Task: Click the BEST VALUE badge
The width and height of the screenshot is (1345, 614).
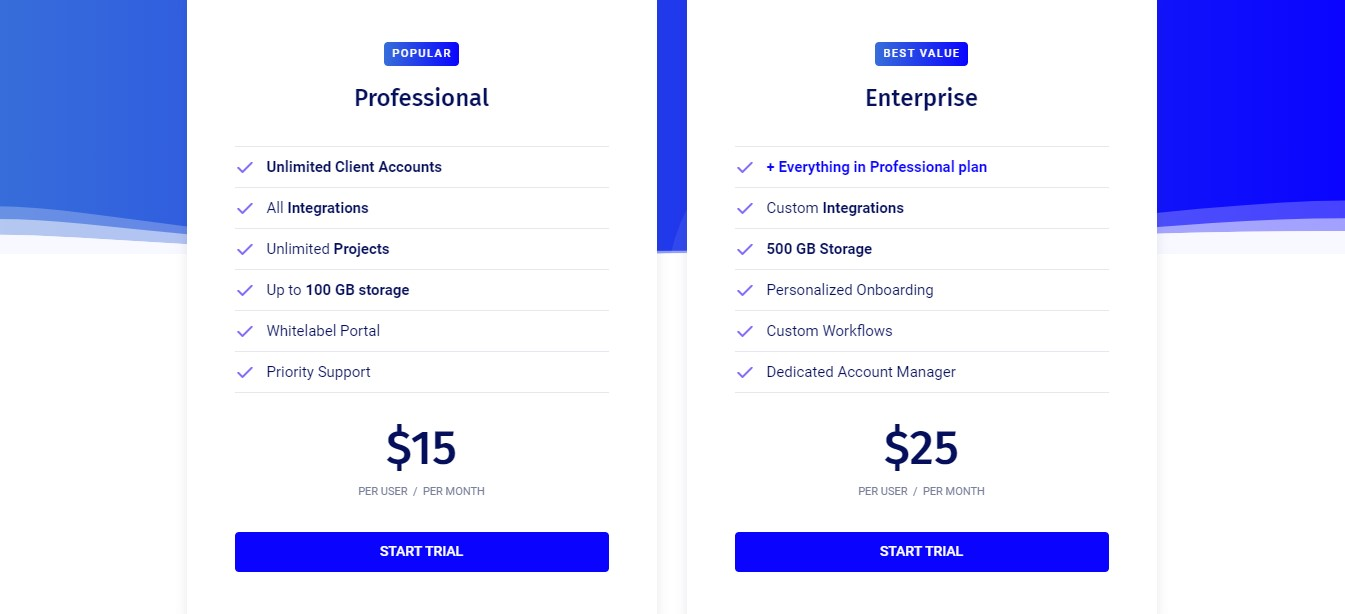Action: [921, 54]
